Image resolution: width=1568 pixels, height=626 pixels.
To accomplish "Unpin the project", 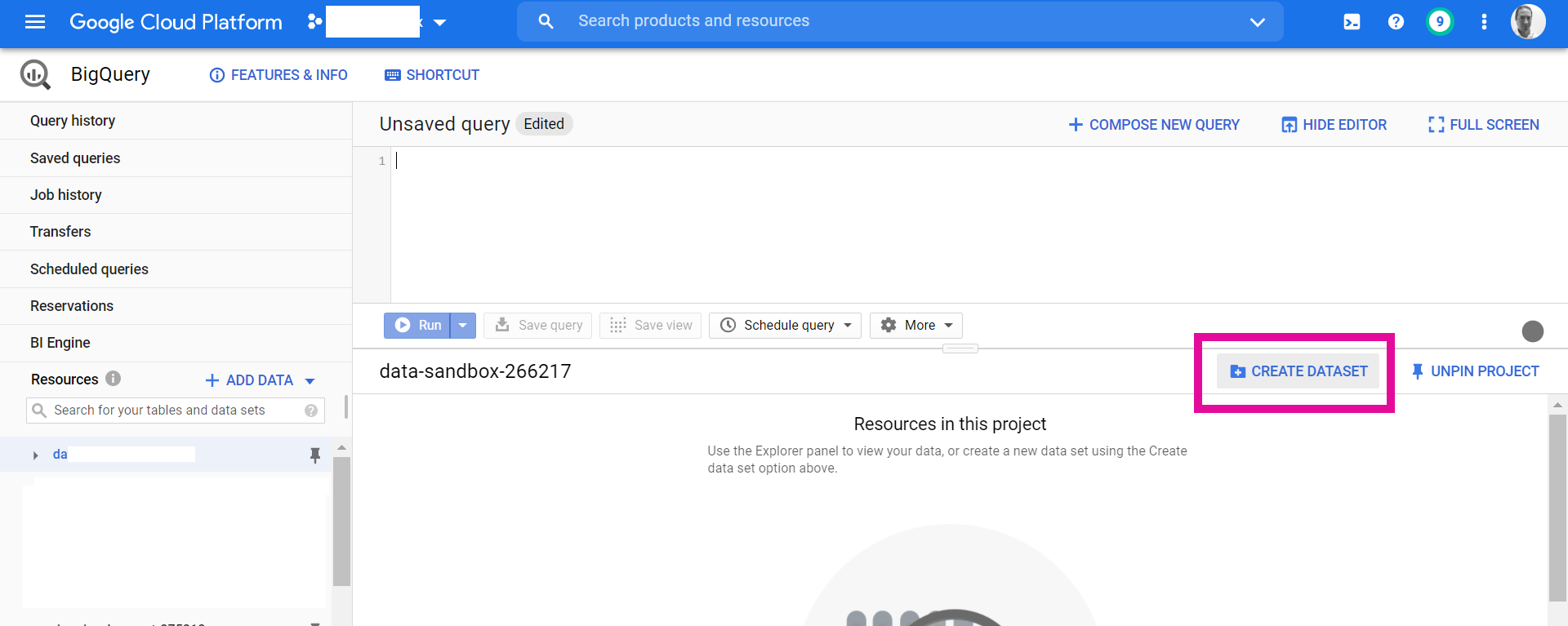I will [x=1475, y=371].
